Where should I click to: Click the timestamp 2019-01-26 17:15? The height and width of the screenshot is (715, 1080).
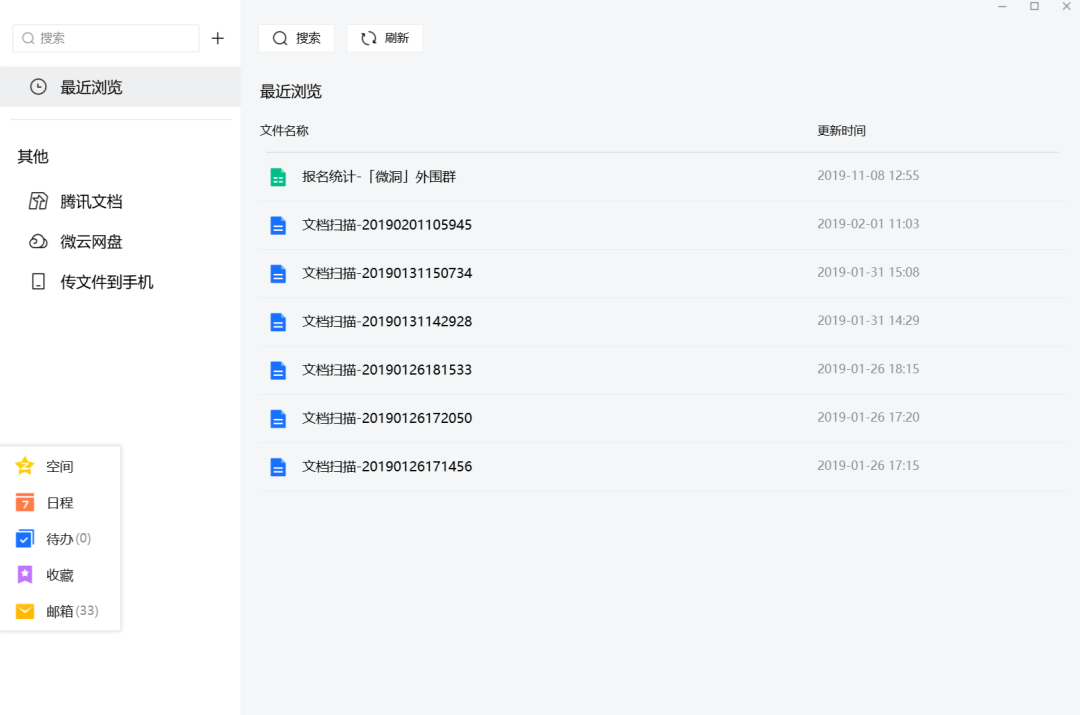coord(868,465)
